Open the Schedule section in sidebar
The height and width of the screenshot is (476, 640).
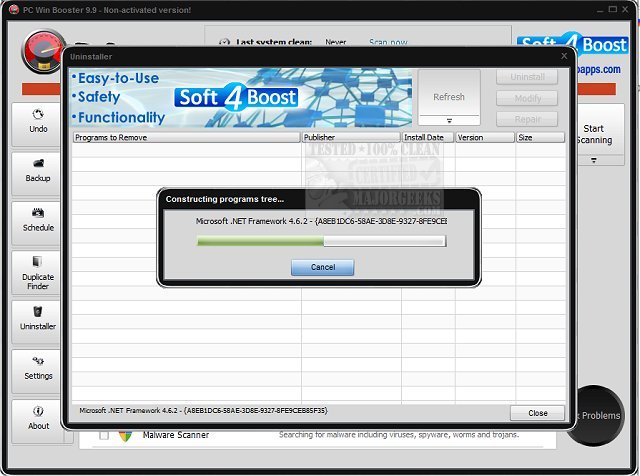(37, 223)
